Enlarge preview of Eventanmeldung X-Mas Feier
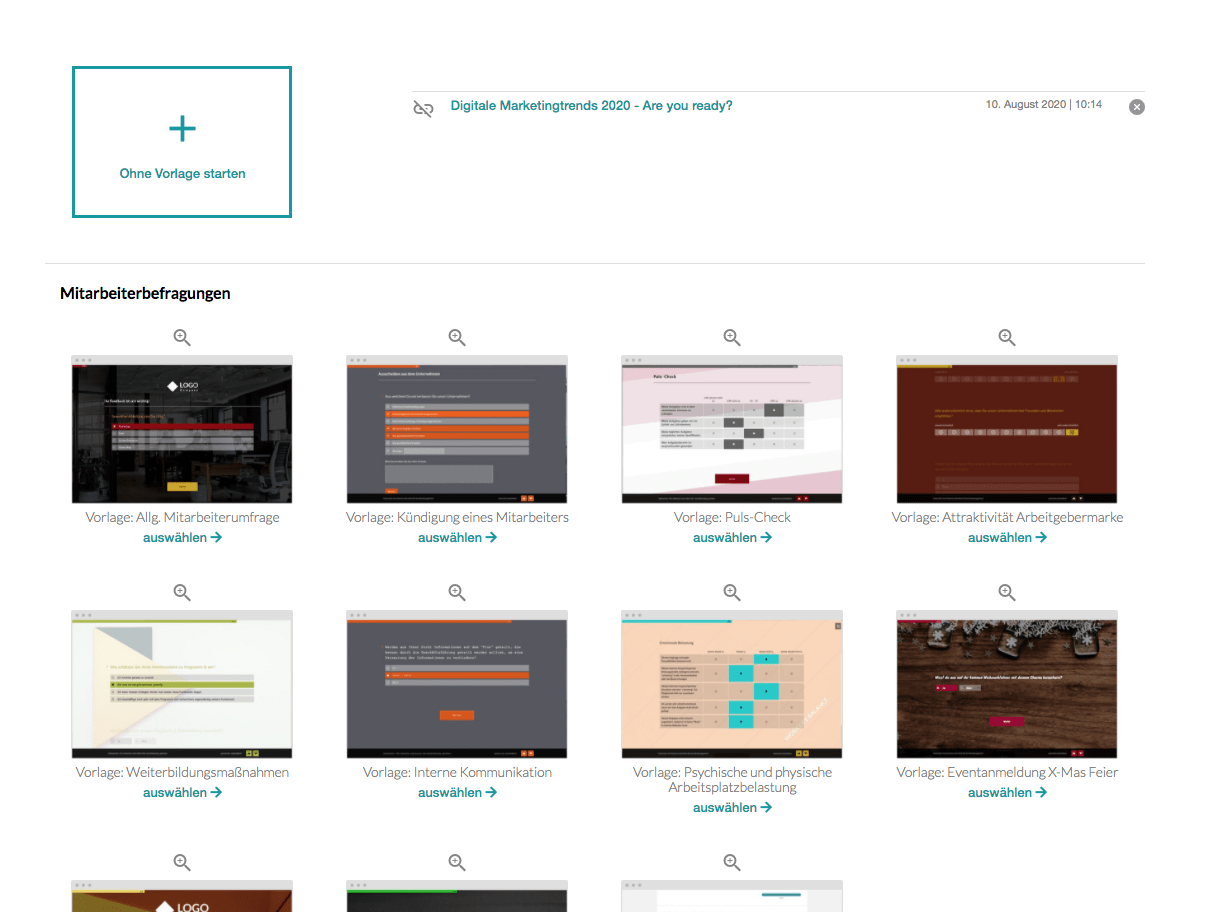The image size is (1217, 912). click(x=1007, y=593)
